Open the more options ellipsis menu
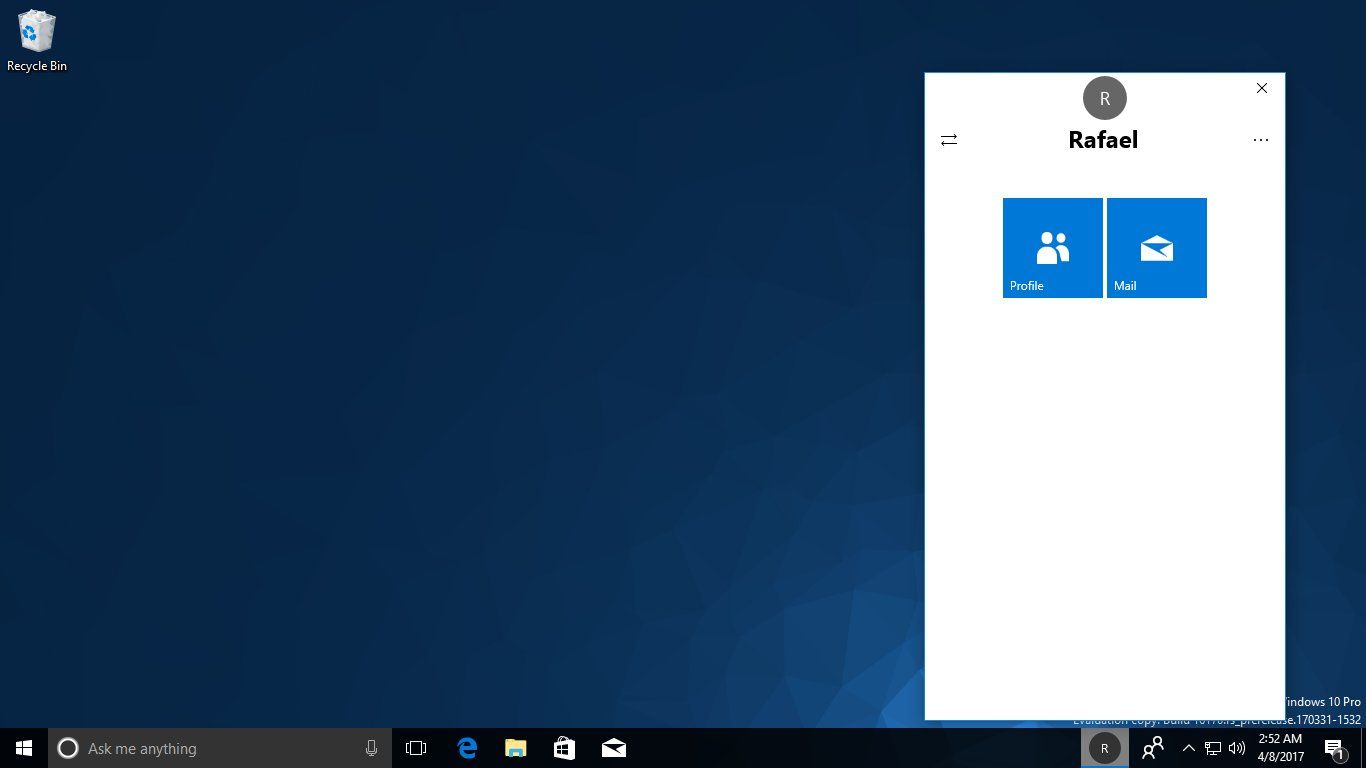The height and width of the screenshot is (768, 1366). pos(1260,140)
